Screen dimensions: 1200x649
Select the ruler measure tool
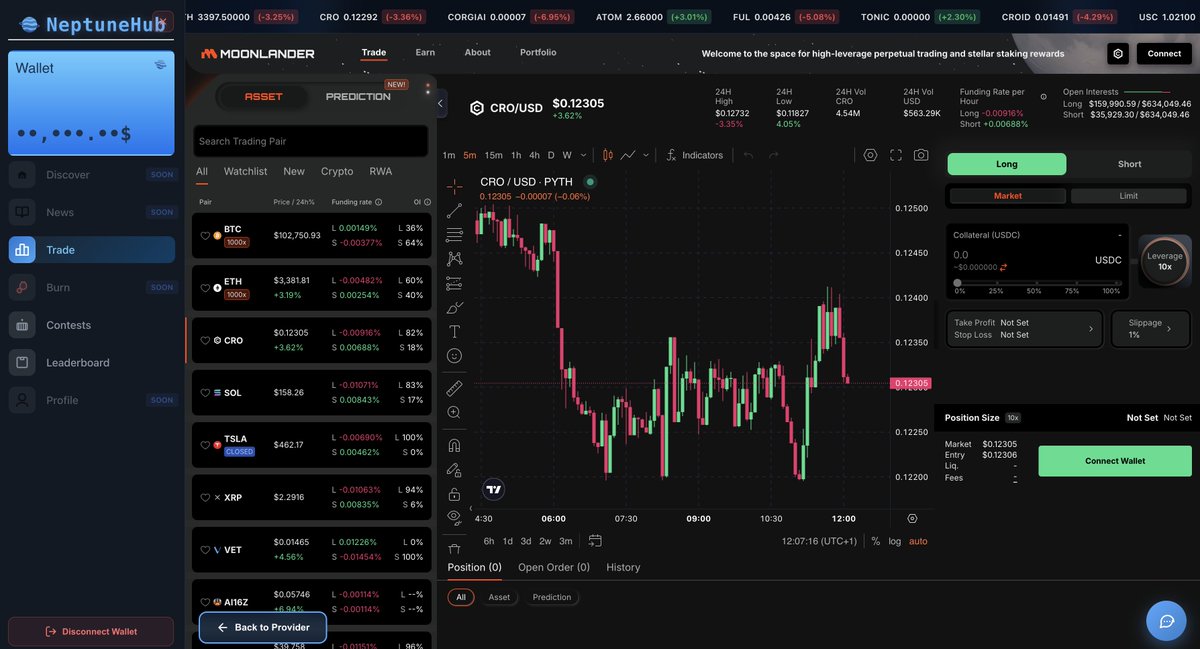(454, 387)
